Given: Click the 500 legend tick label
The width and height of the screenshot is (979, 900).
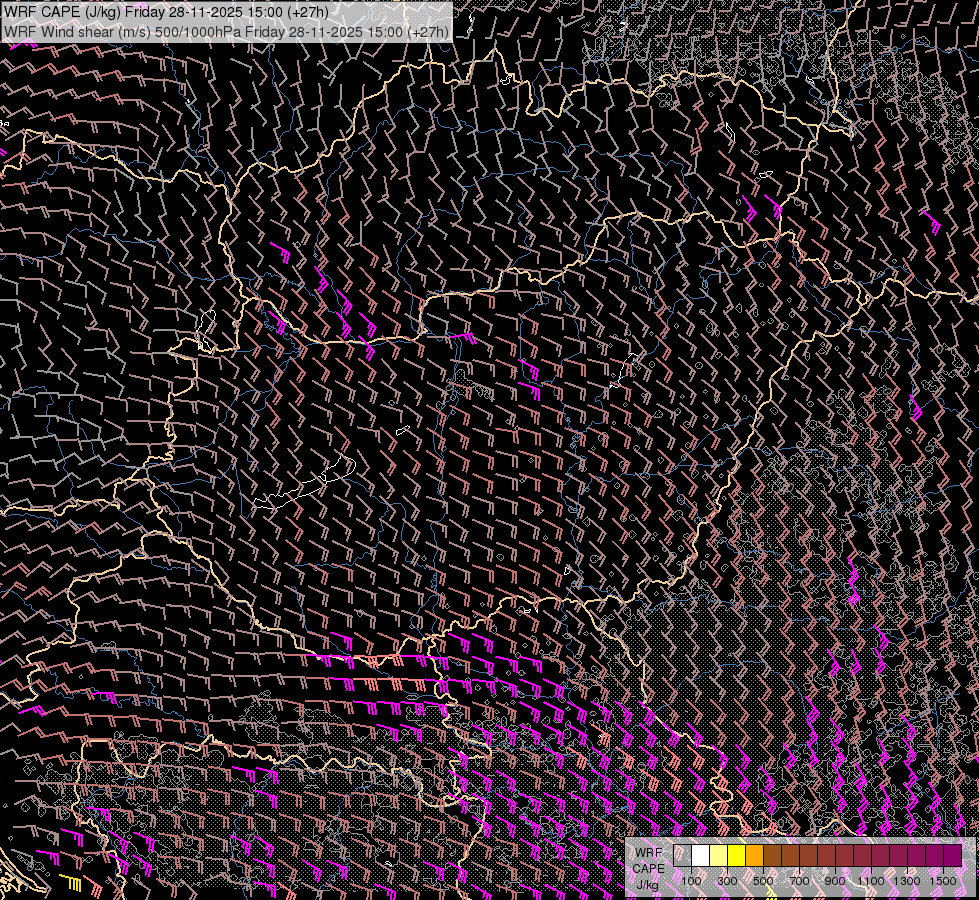Looking at the screenshot, I should coord(763,881).
